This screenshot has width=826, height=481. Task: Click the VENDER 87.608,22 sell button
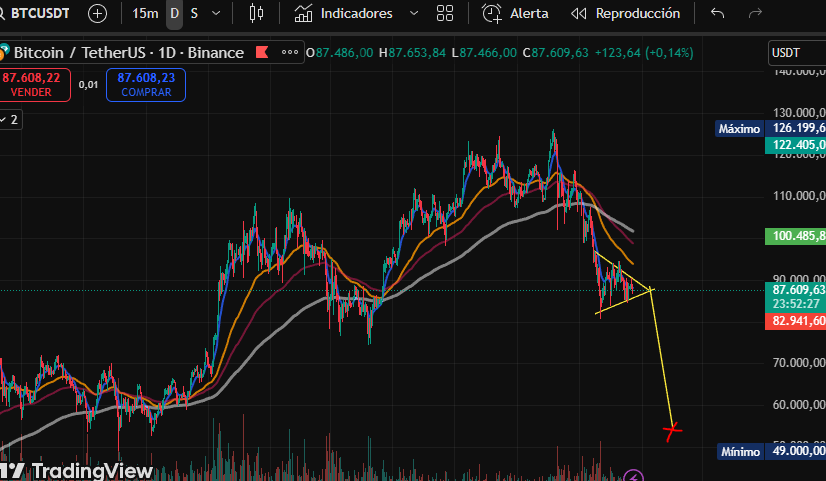31,85
